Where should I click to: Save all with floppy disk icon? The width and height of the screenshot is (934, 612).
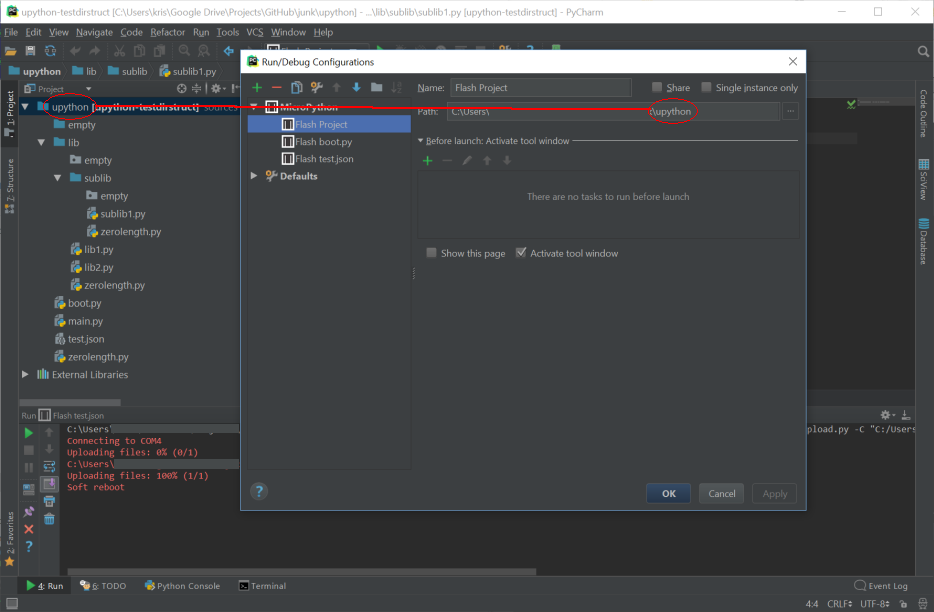[30, 51]
